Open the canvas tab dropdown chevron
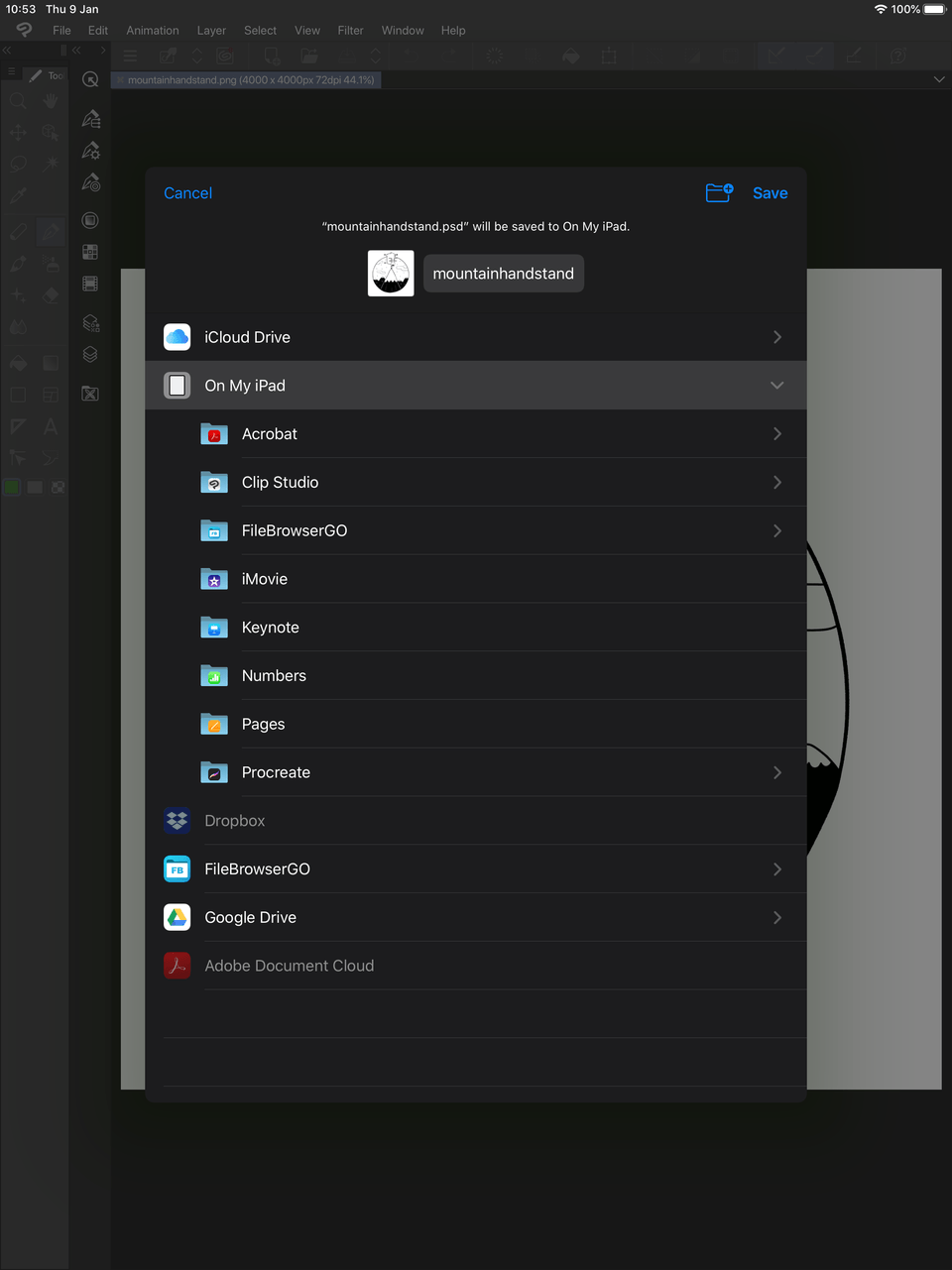Viewport: 952px width, 1270px height. tap(939, 78)
